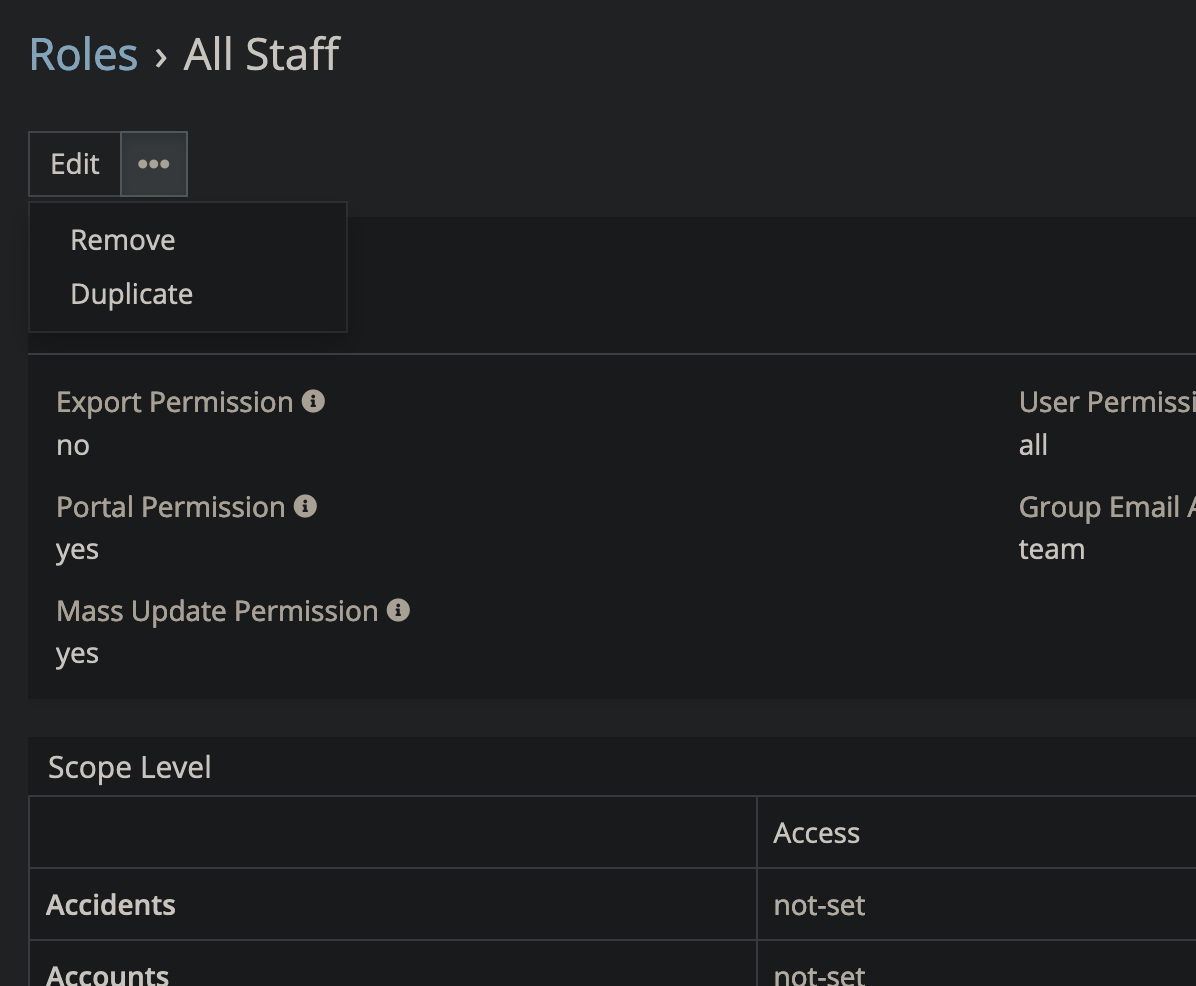Click the Access column header
Screen dimensions: 1196x986
coord(816,833)
